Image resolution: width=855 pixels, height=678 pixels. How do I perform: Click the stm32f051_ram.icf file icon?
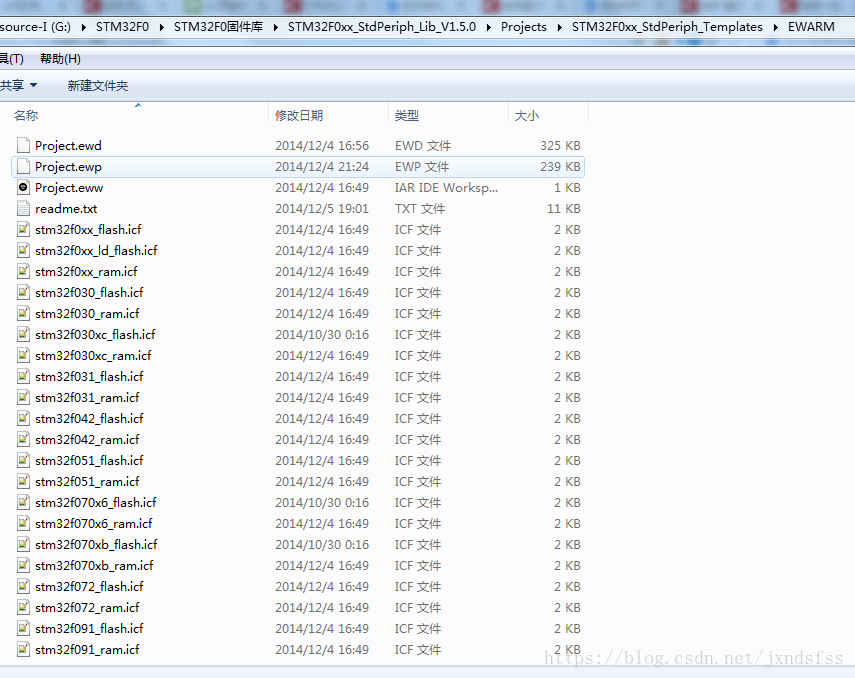pos(23,481)
